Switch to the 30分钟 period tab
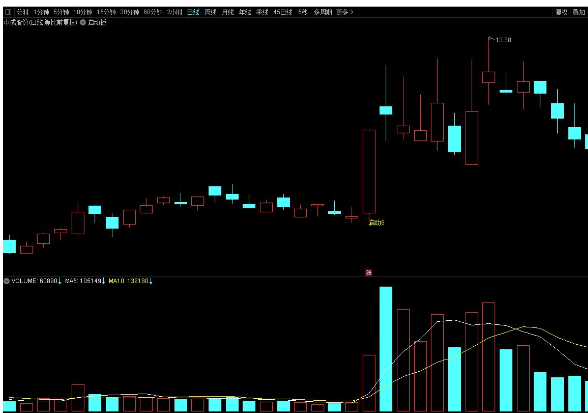The width and height of the screenshot is (588, 413). click(130, 12)
